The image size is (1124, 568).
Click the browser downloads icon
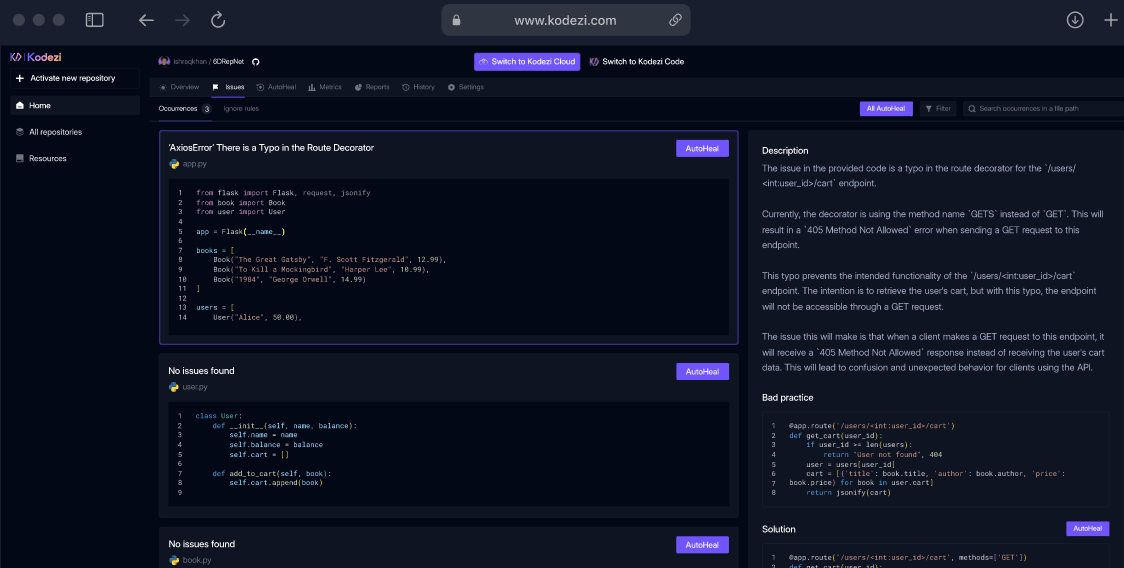click(1075, 20)
